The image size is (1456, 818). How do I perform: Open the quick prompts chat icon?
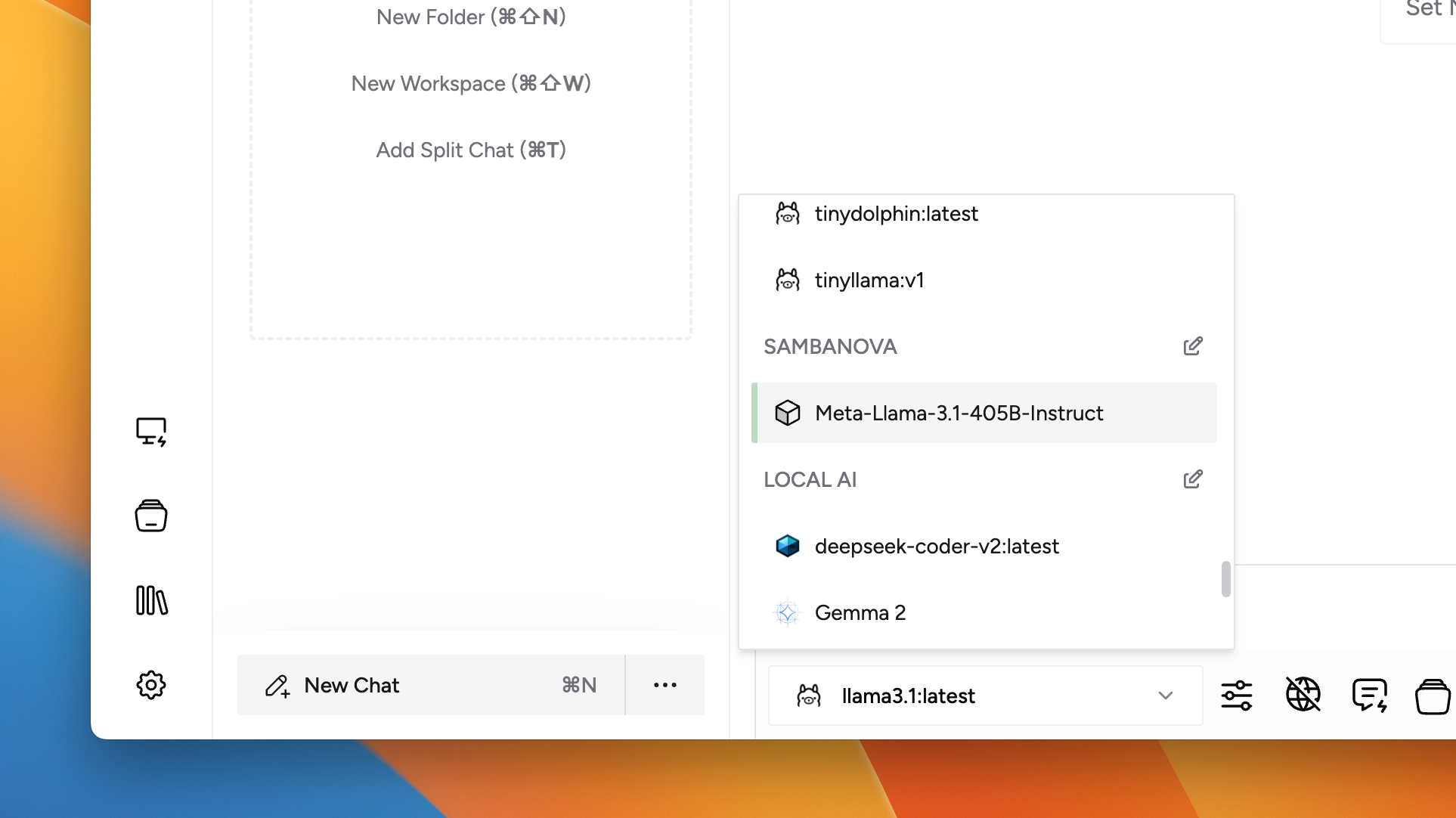coord(1370,696)
